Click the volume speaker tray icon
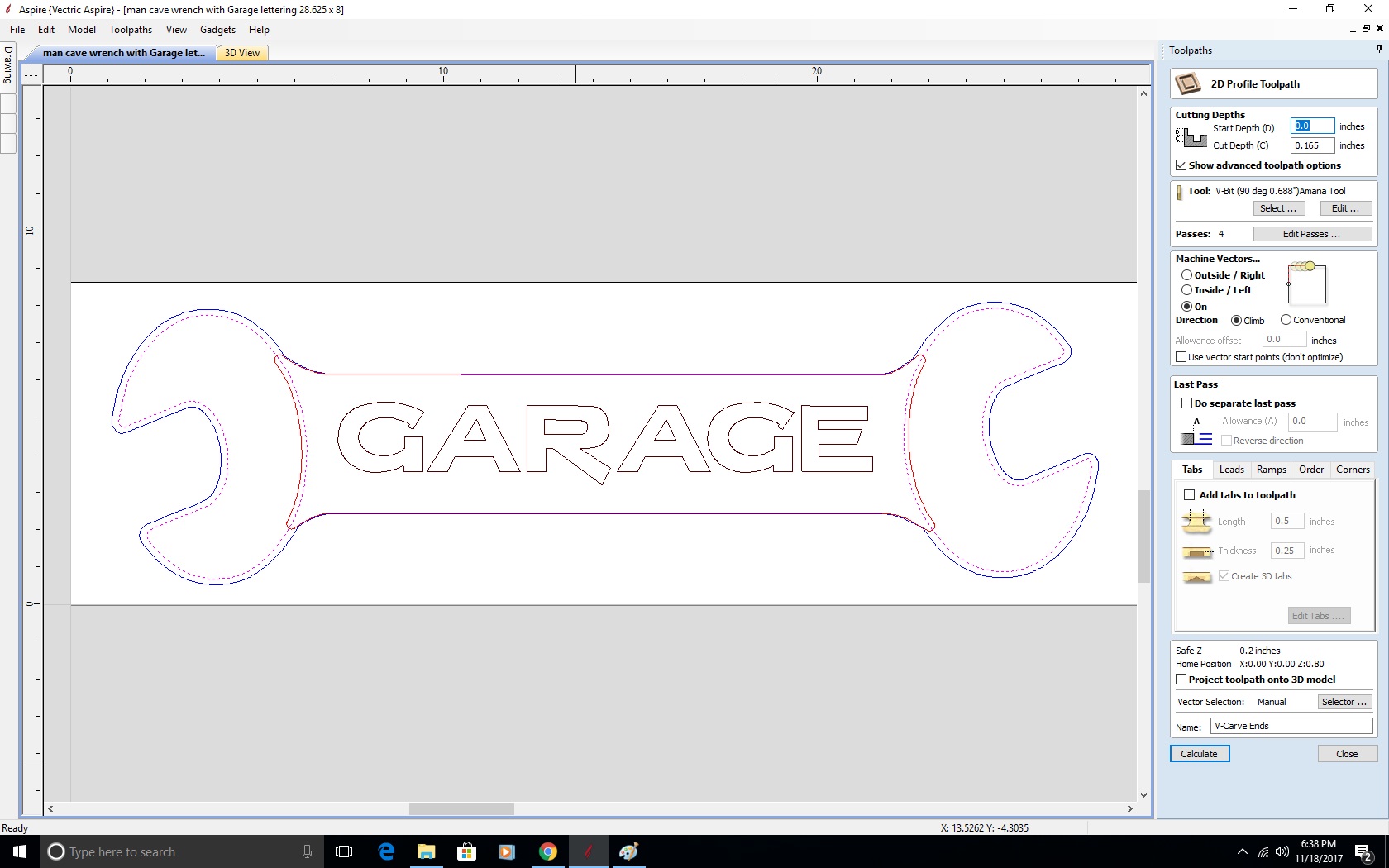This screenshot has height=868, width=1389. 1282,851
